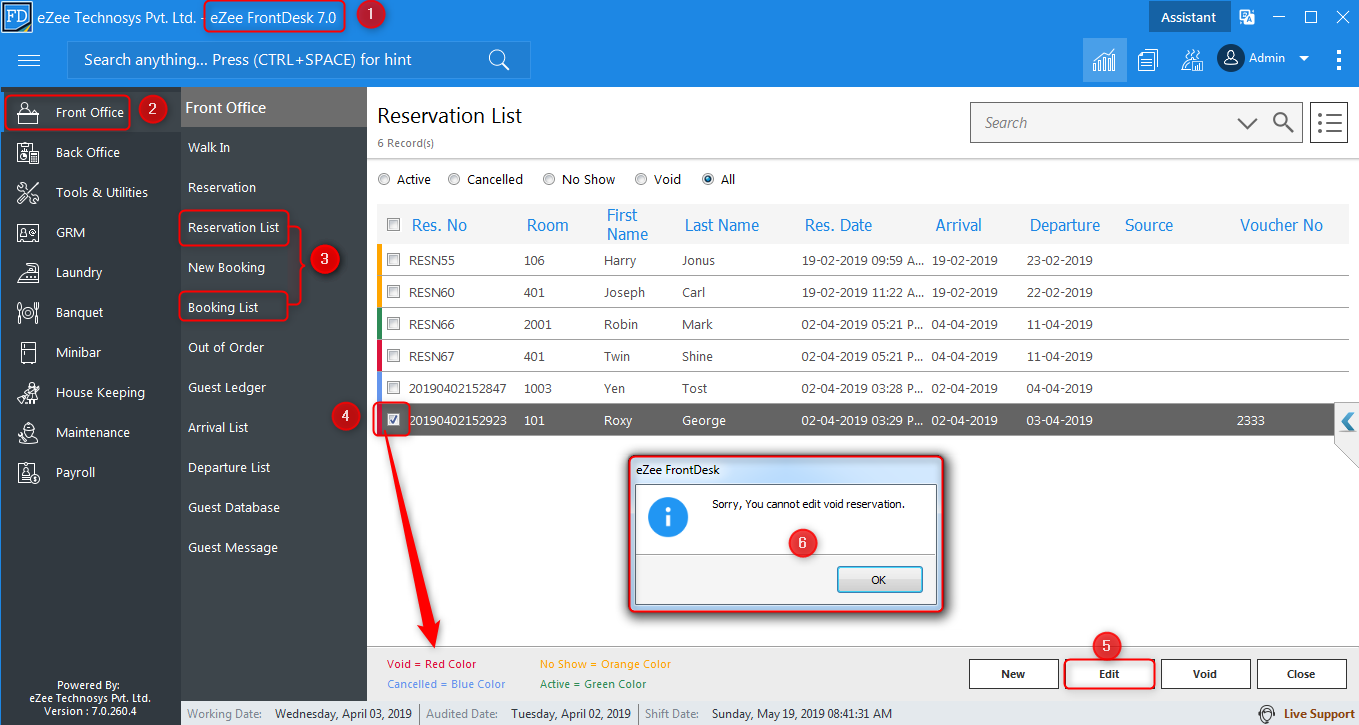
Task: Check the RESN66 reservation checkbox
Action: [x=394, y=324]
